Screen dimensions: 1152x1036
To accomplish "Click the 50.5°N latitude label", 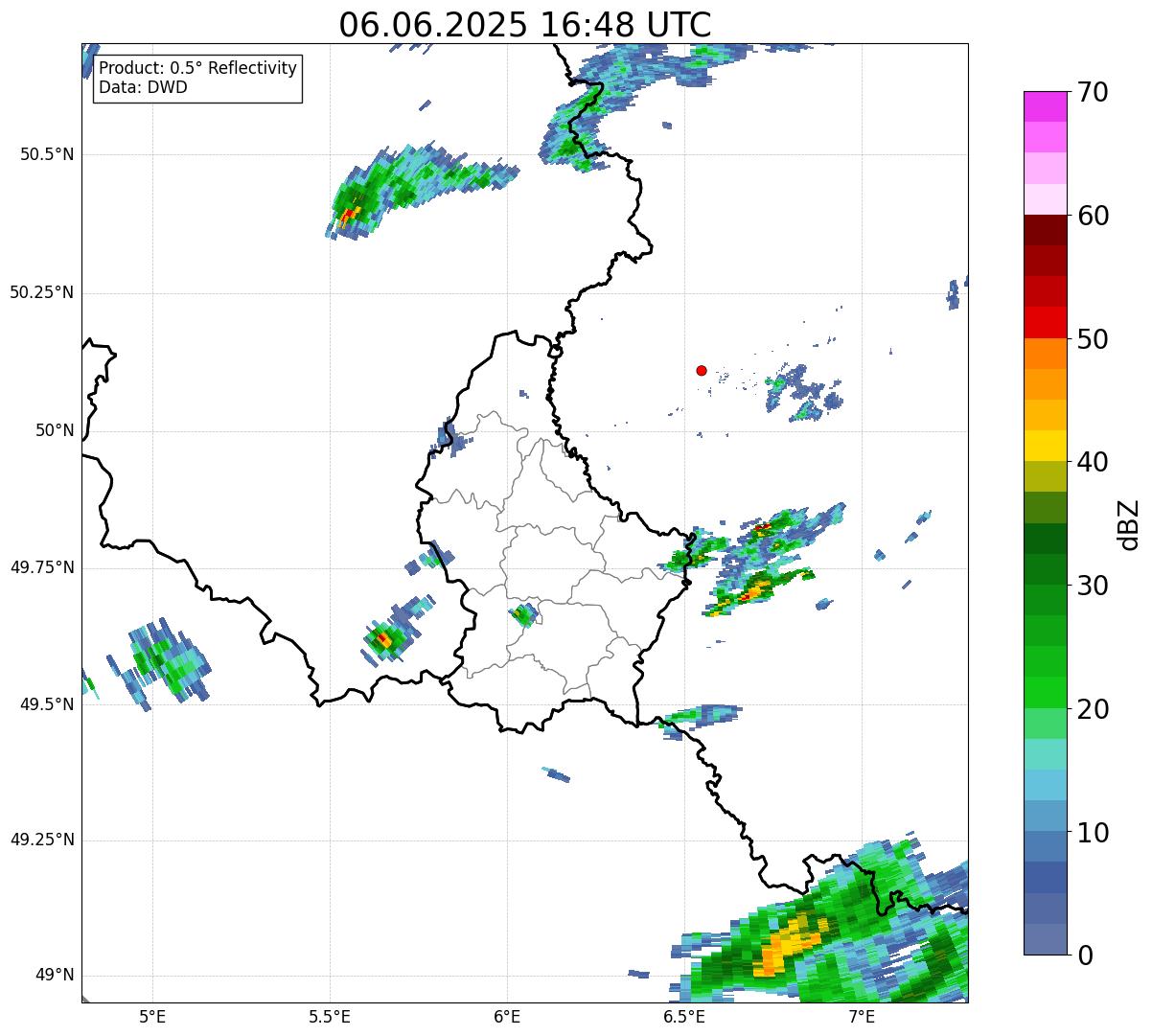I will [x=47, y=154].
